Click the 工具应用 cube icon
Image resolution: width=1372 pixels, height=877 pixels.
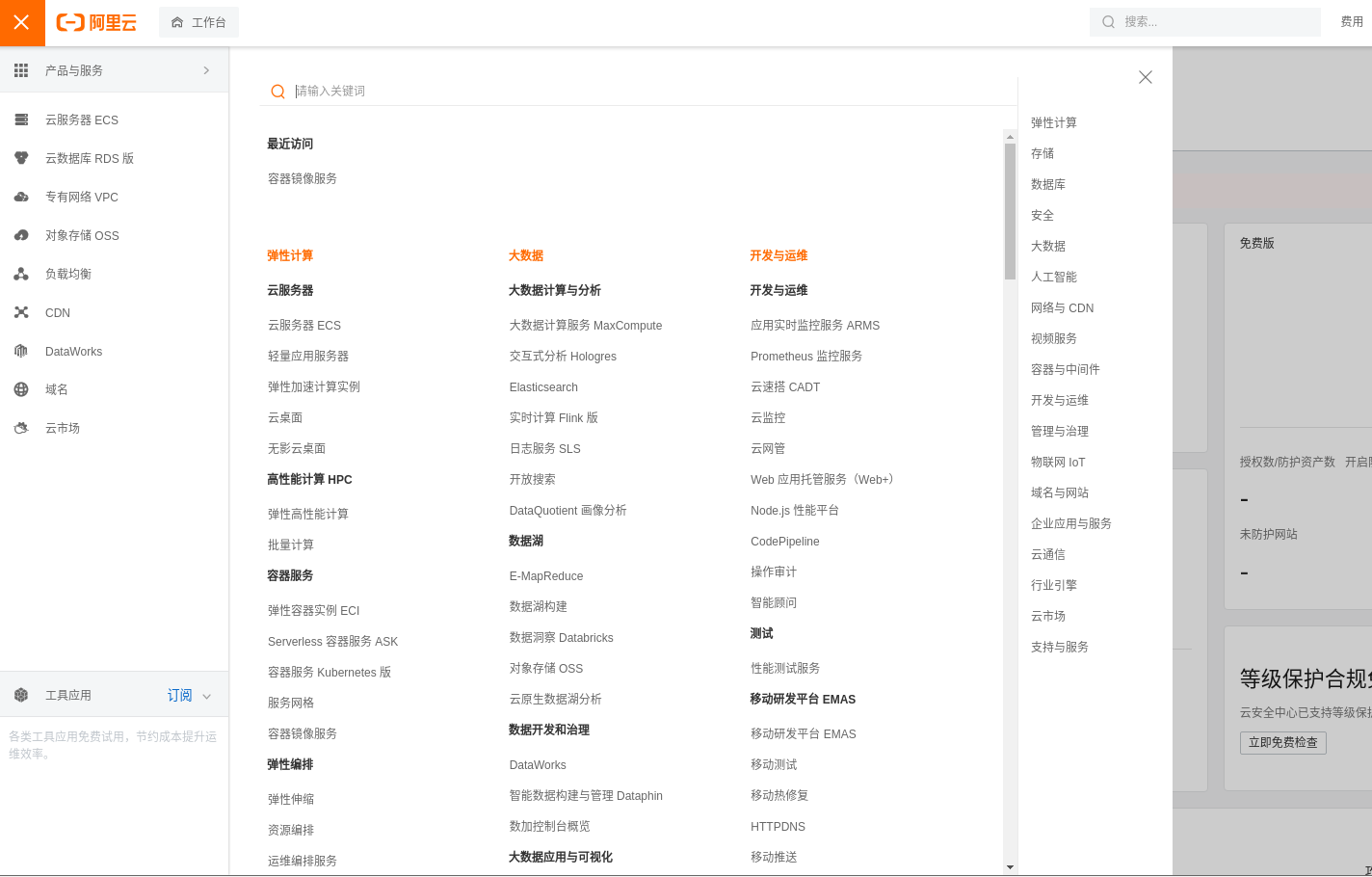pos(21,695)
